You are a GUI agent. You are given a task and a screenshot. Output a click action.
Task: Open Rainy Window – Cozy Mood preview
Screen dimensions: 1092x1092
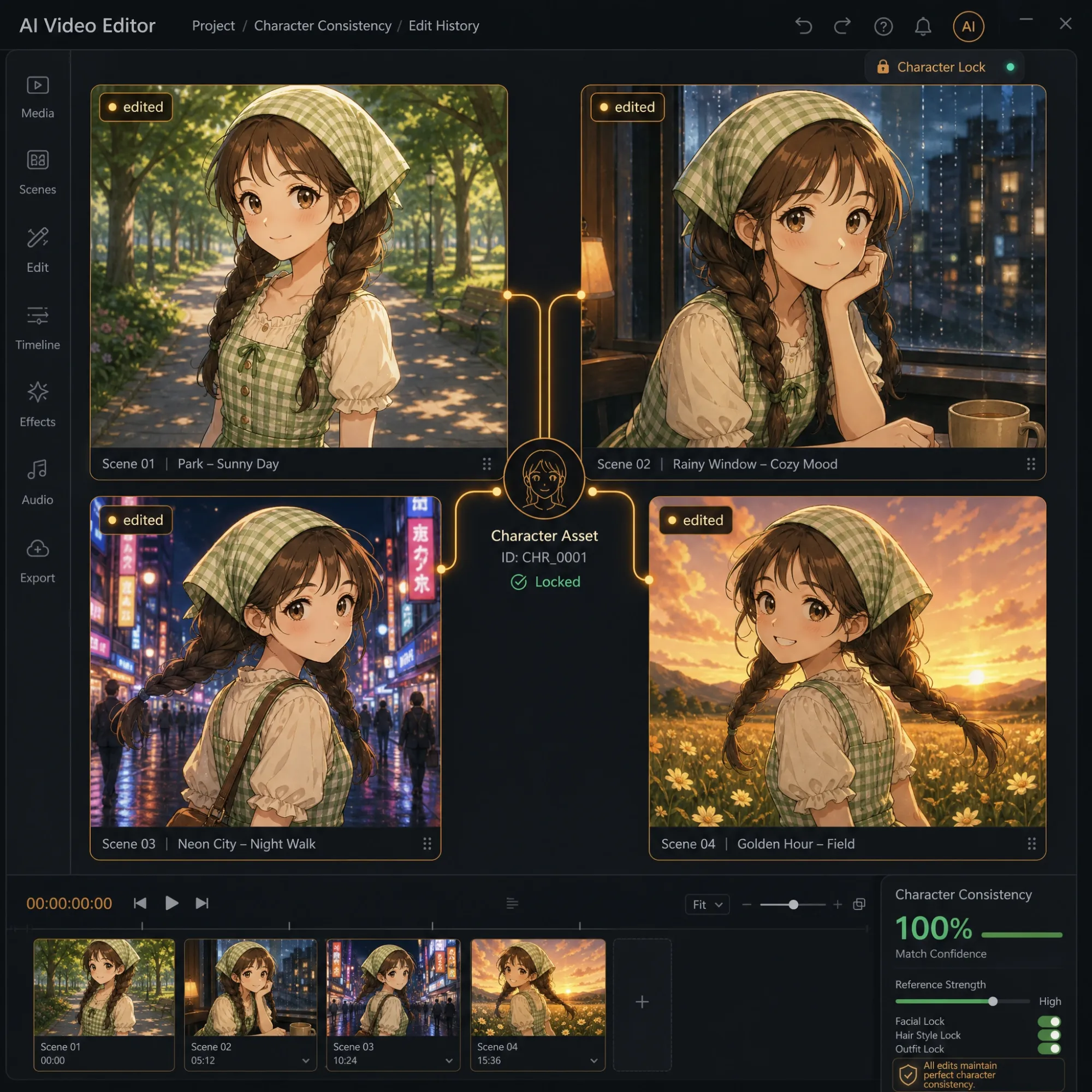click(814, 266)
